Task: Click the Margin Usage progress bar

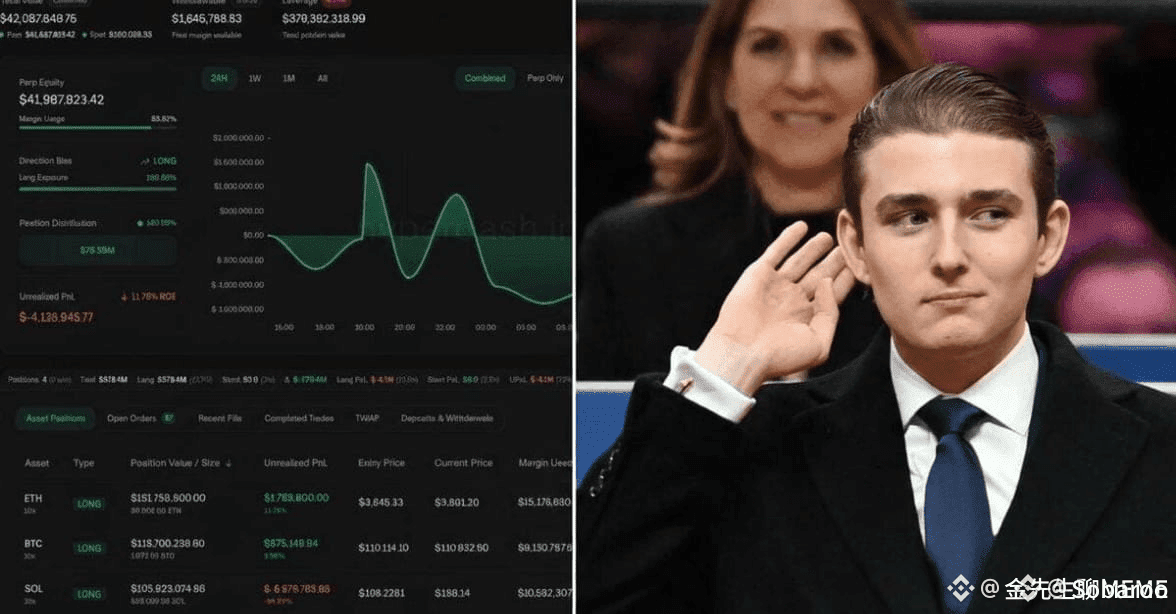Action: 98,128
